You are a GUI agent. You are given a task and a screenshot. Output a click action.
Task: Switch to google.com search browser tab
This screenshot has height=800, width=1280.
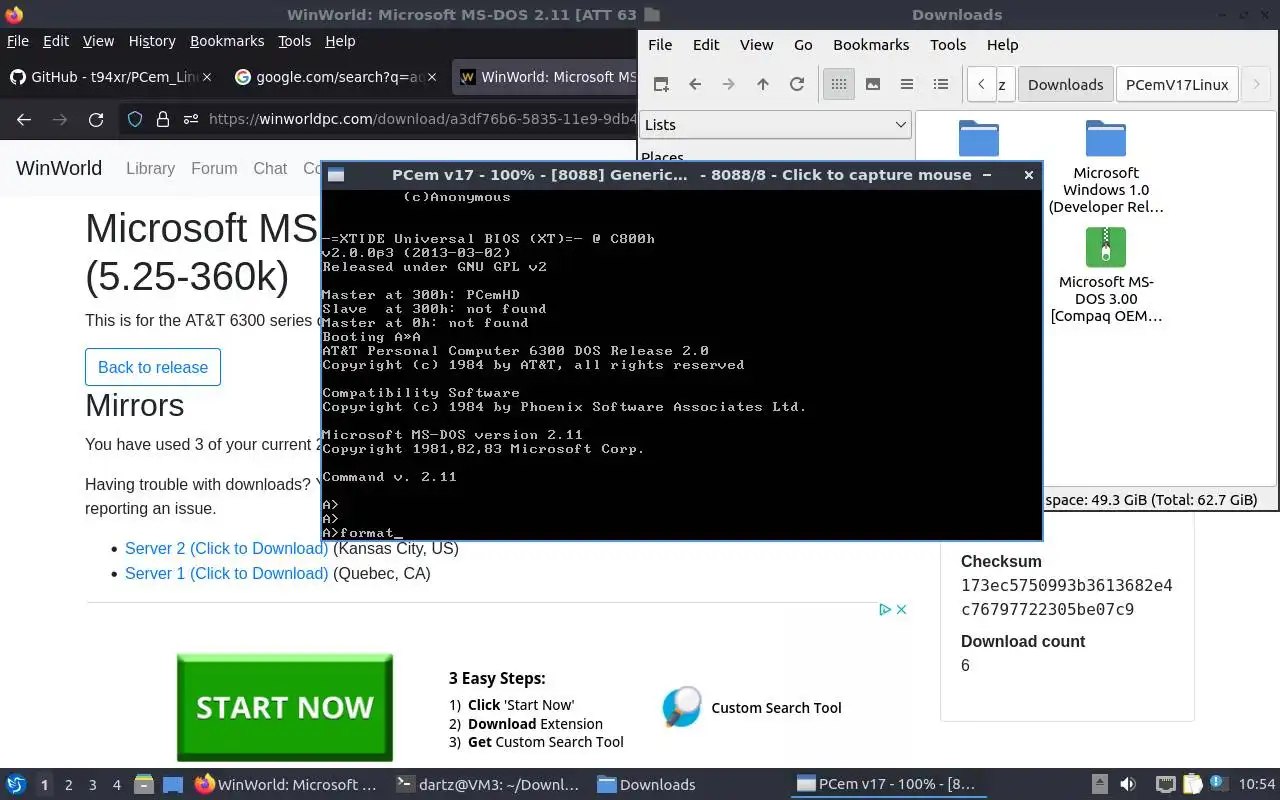pyautogui.click(x=337, y=77)
